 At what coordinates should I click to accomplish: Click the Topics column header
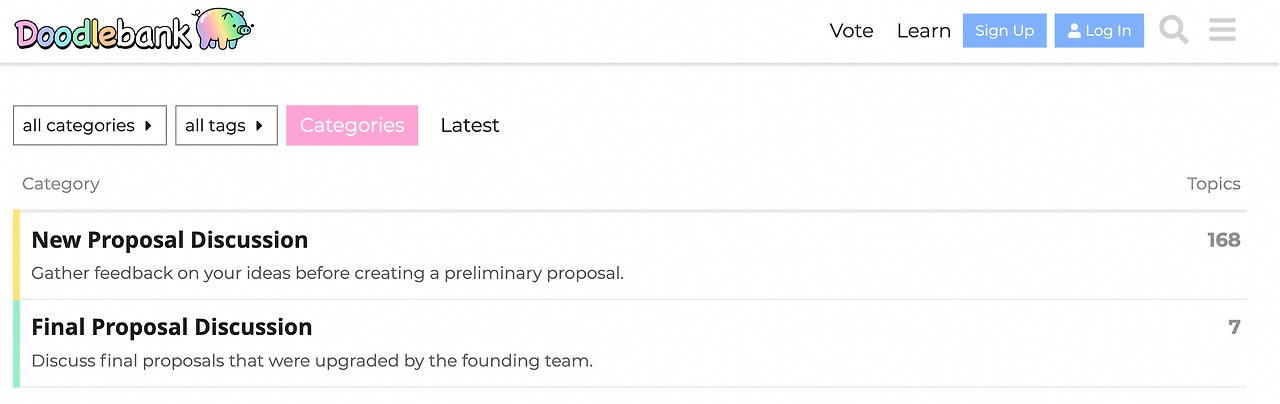1213,184
